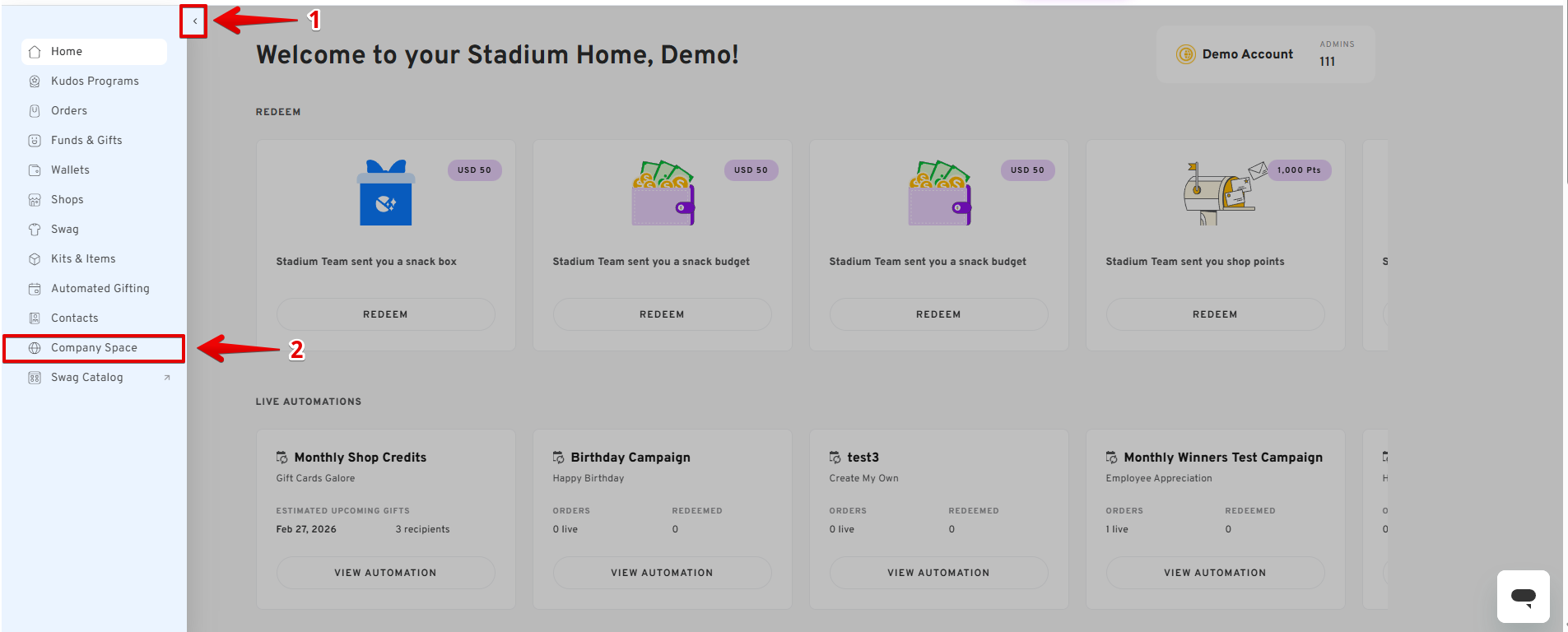View the Birthday Campaign automation
Image resolution: width=1568 pixels, height=632 pixels.
pos(662,573)
